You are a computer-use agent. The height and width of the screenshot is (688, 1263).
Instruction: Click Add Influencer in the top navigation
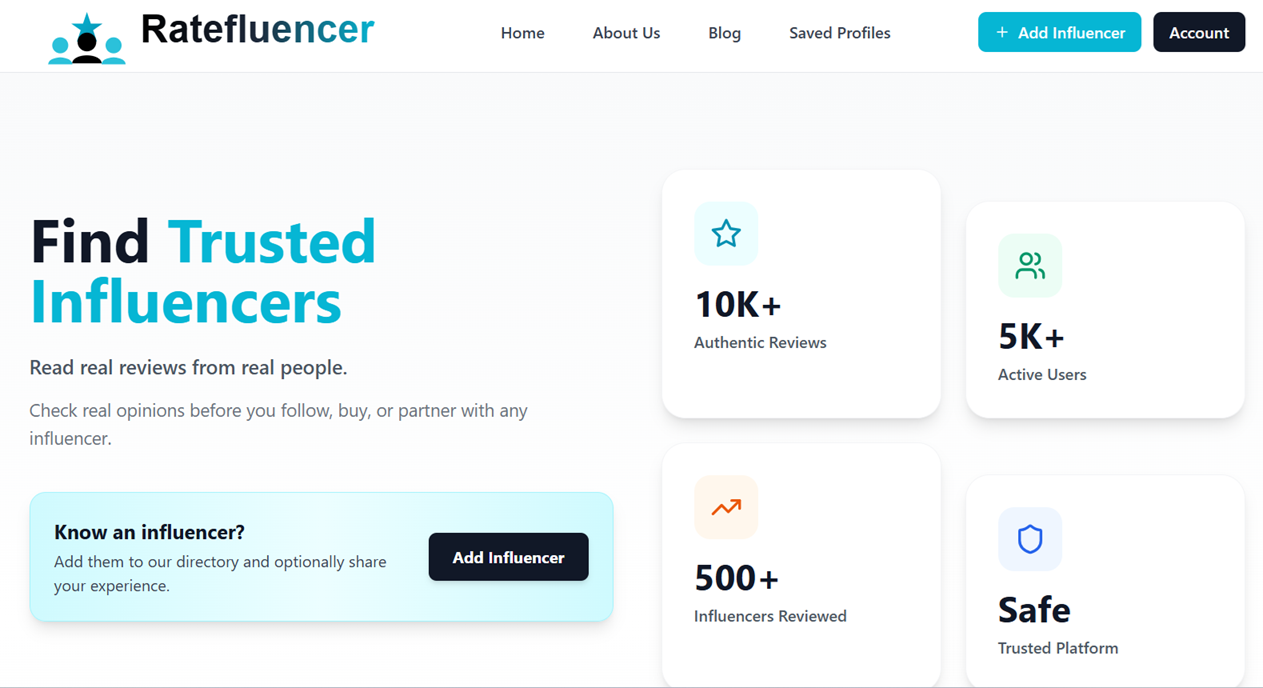(x=1059, y=32)
